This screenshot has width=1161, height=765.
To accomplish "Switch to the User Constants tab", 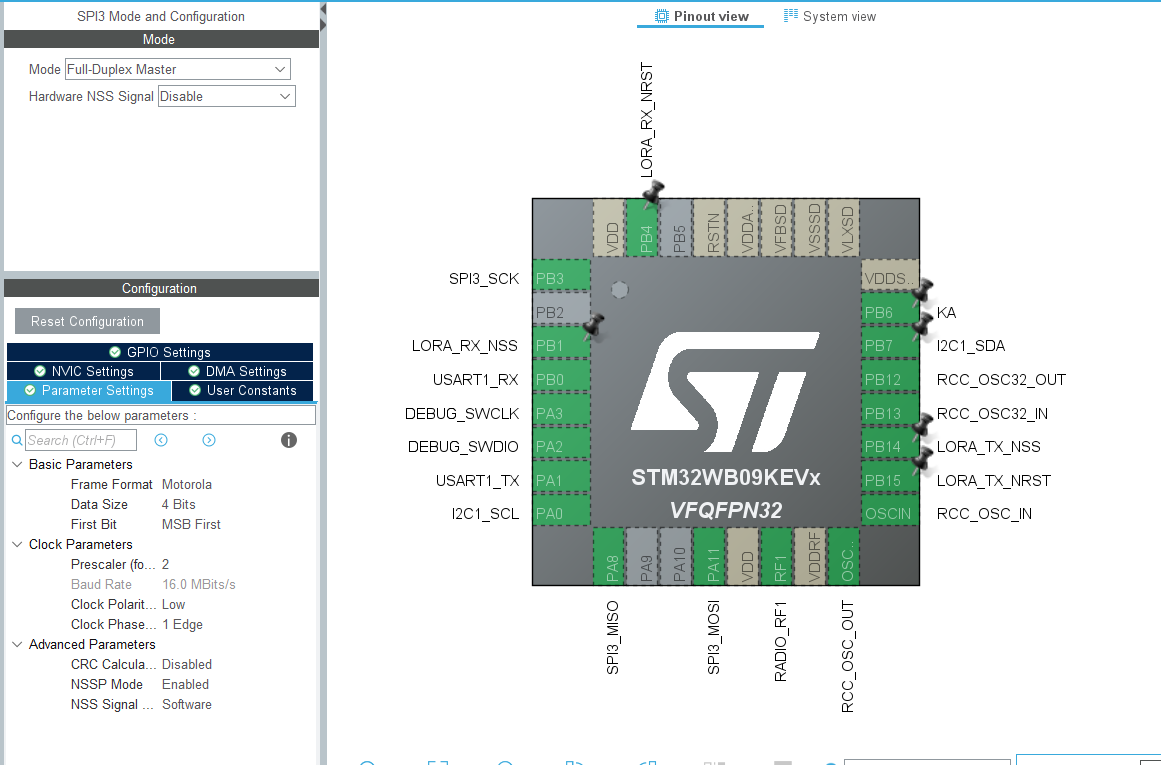I will pos(242,390).
